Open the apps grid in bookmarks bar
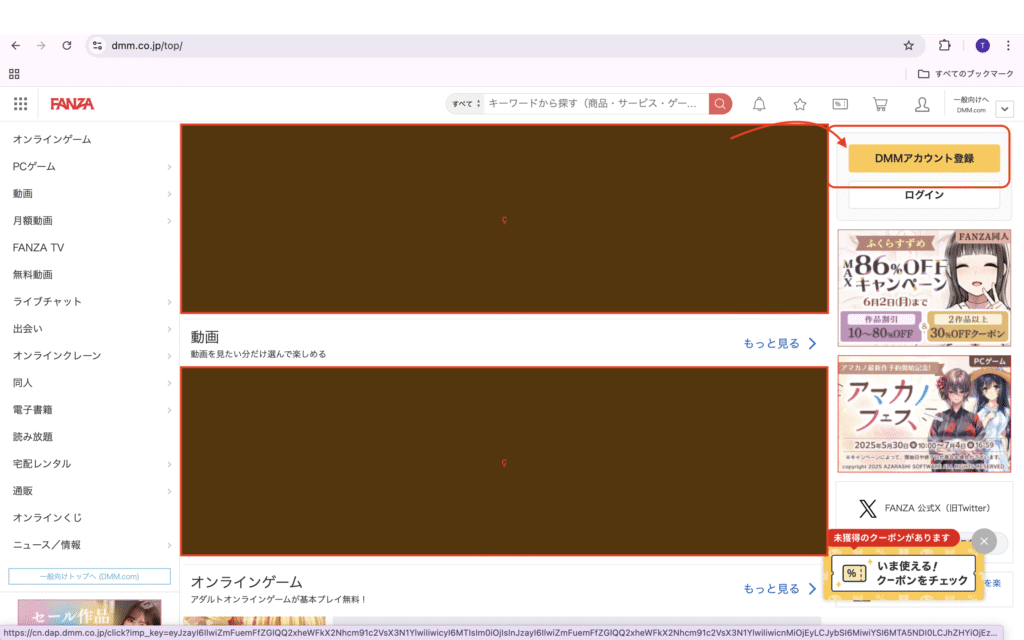 tap(14, 74)
